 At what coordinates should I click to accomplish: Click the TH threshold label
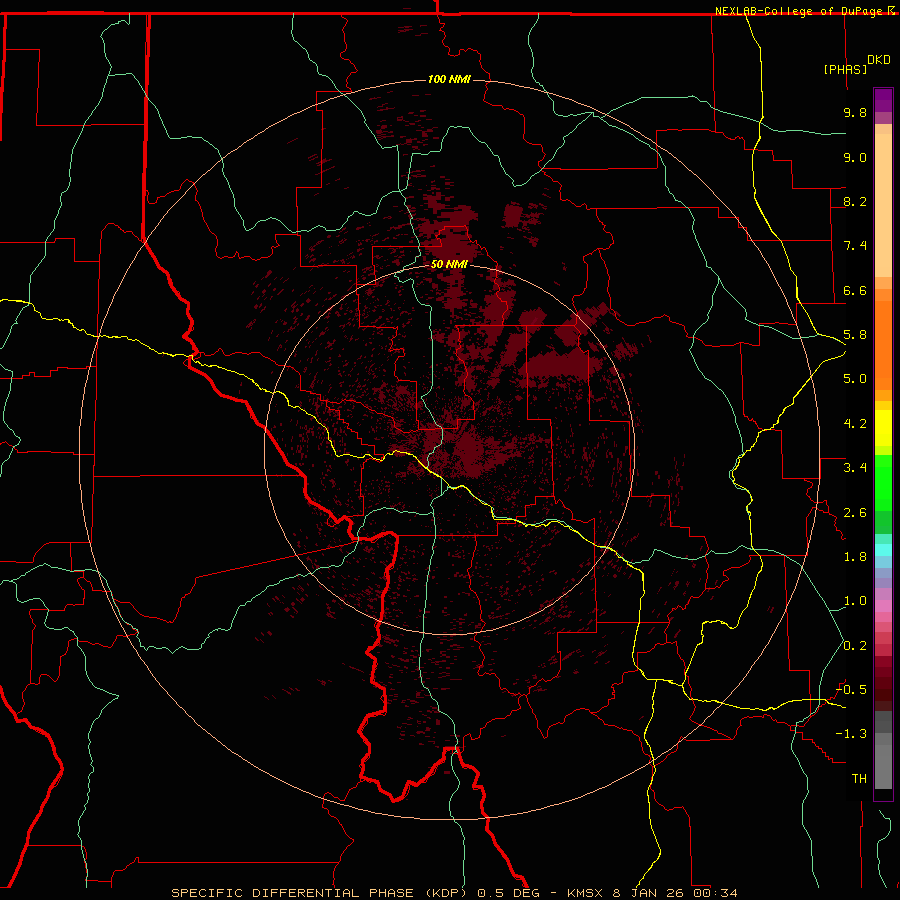click(x=859, y=779)
